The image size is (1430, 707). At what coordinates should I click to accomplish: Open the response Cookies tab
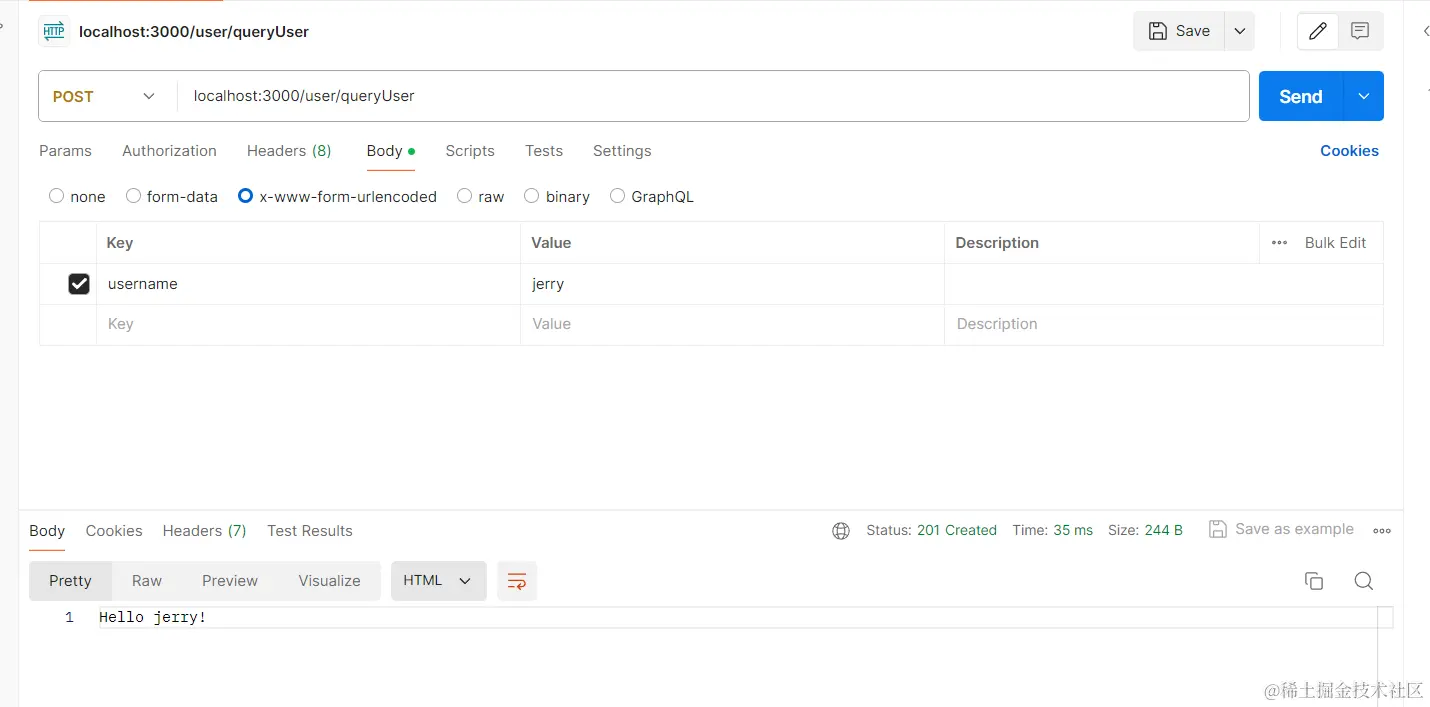[x=114, y=531]
